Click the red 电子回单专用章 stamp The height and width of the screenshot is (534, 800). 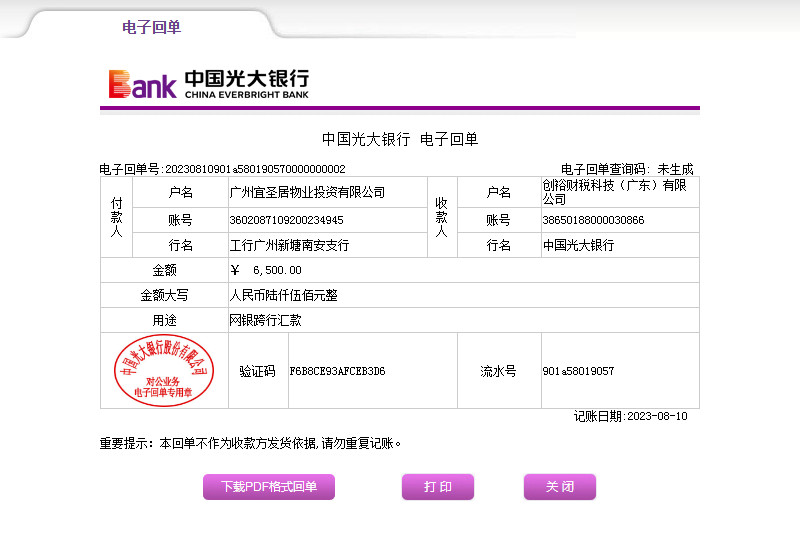pos(164,370)
